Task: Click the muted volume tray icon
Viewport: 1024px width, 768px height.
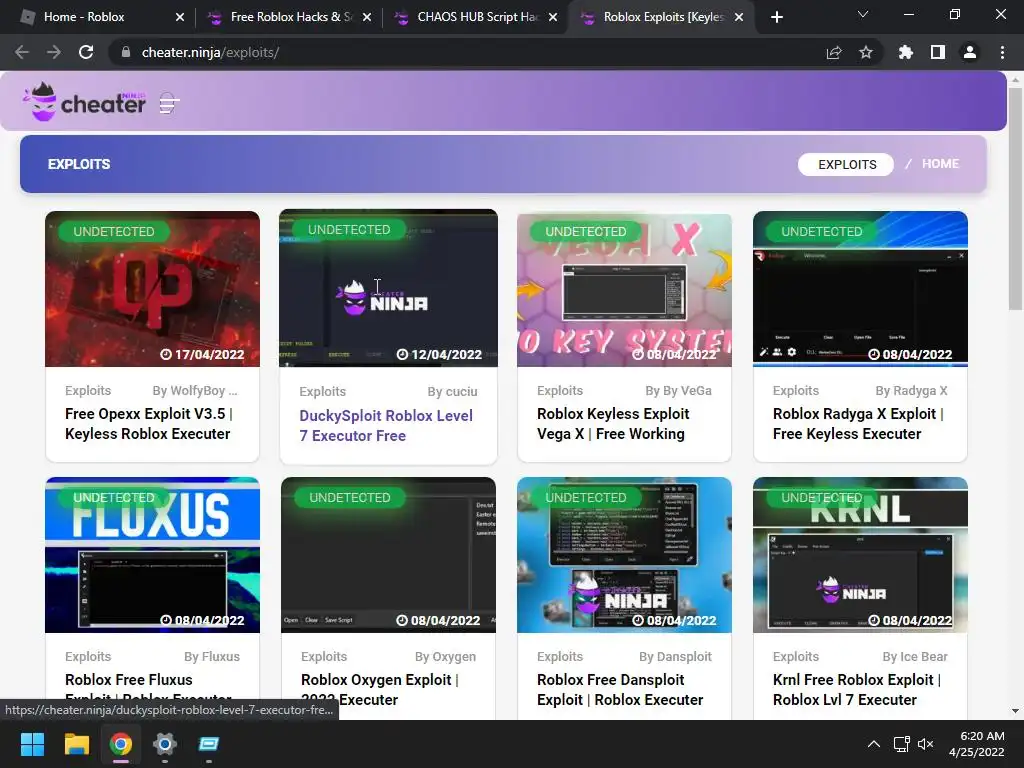Action: click(x=925, y=744)
